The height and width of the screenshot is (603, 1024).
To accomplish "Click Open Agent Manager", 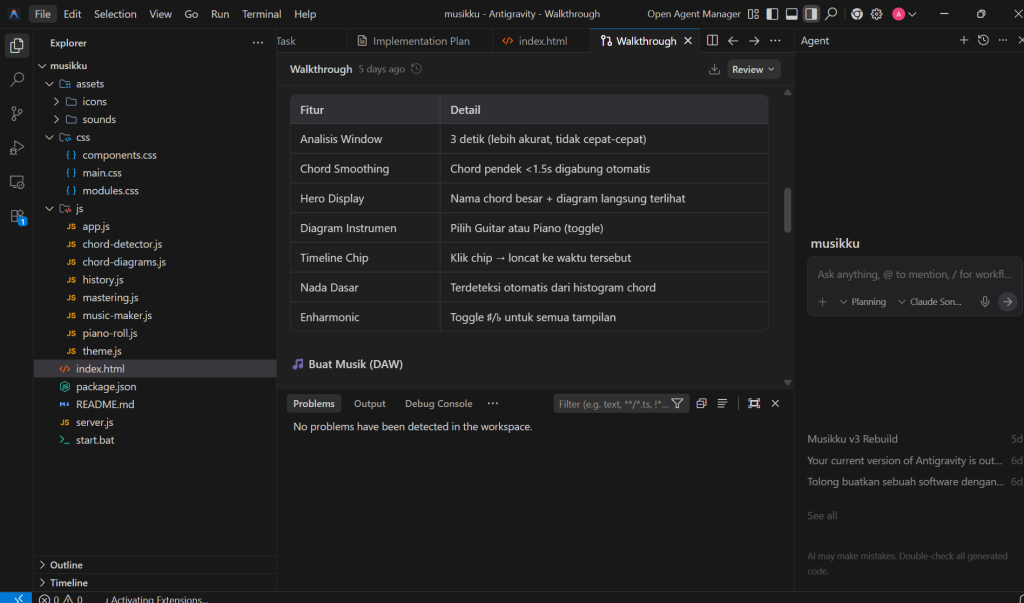I will click(694, 14).
